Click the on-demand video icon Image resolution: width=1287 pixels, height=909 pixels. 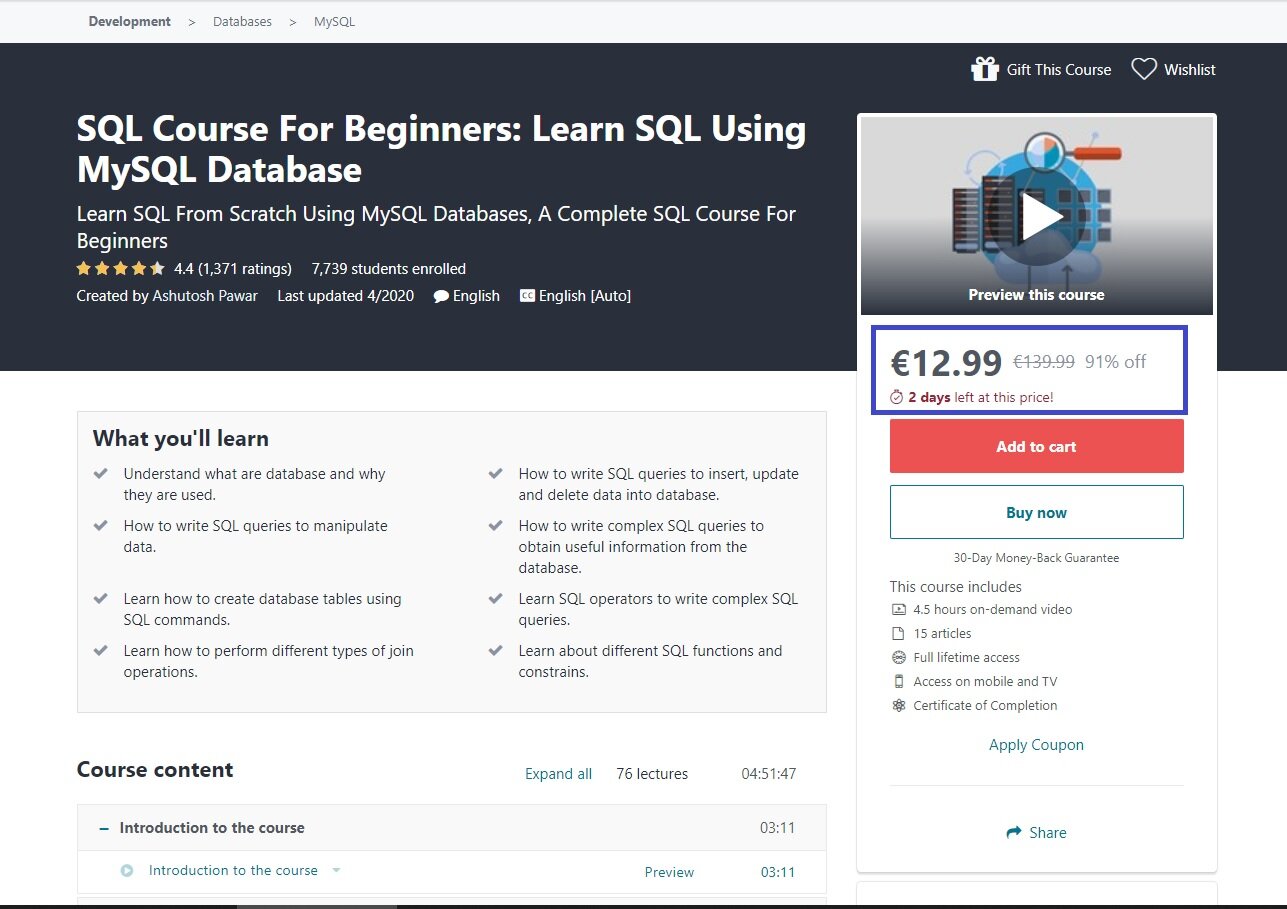click(x=898, y=609)
